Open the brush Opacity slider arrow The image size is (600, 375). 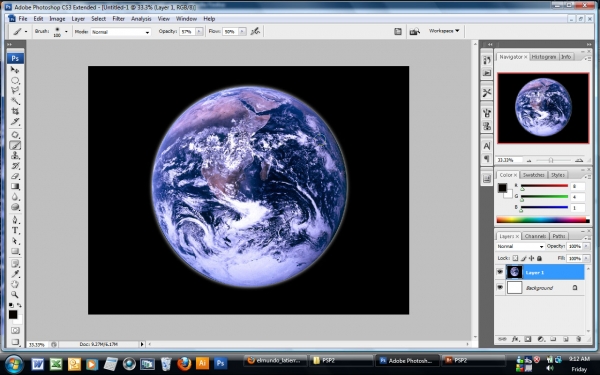pos(199,32)
